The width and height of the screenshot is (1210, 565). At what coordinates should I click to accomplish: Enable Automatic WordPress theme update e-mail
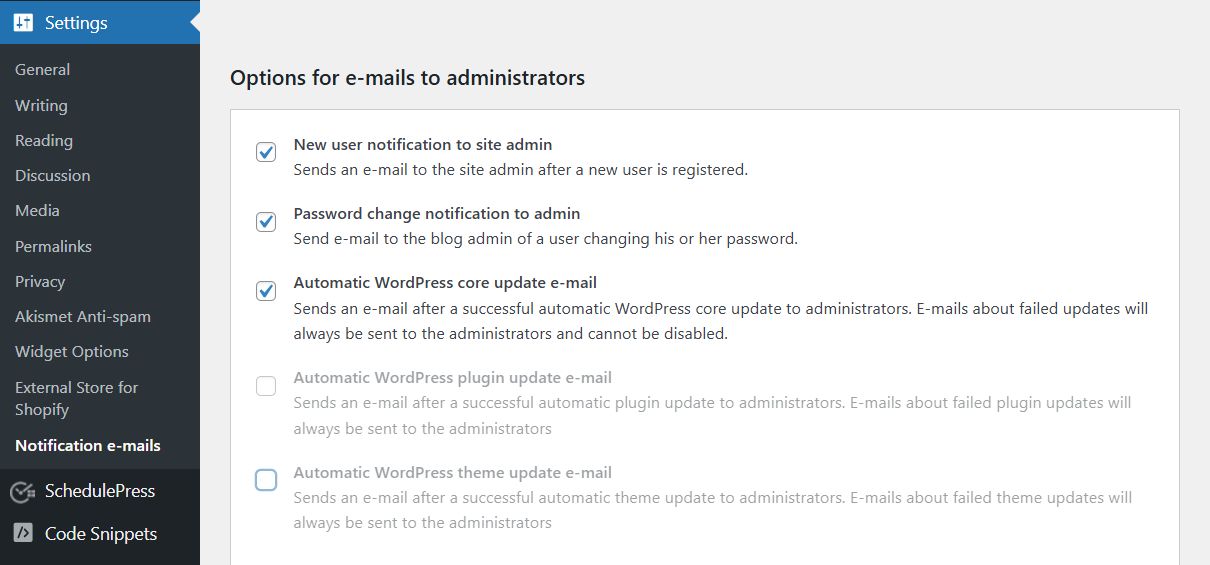pyautogui.click(x=266, y=480)
